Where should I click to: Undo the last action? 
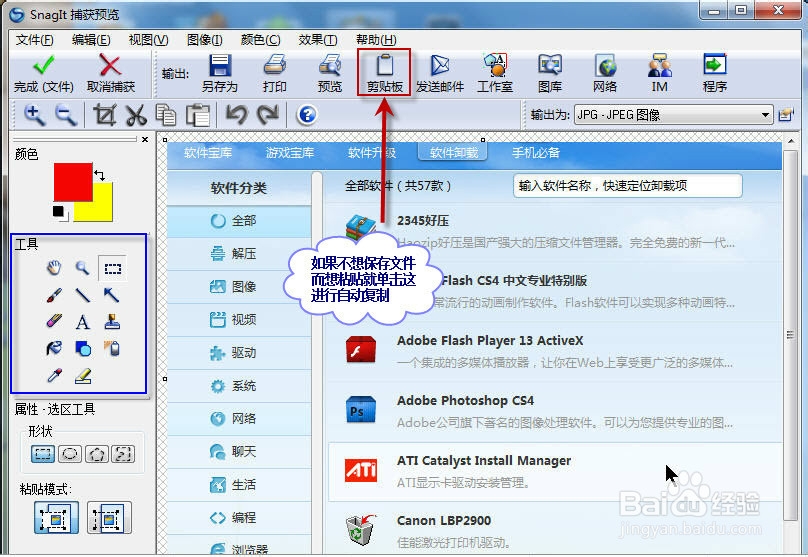pos(237,114)
